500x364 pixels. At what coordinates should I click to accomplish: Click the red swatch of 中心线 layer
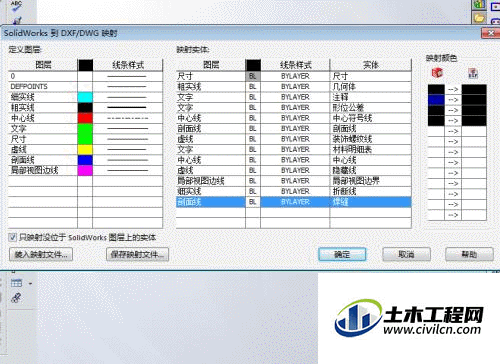85,118
